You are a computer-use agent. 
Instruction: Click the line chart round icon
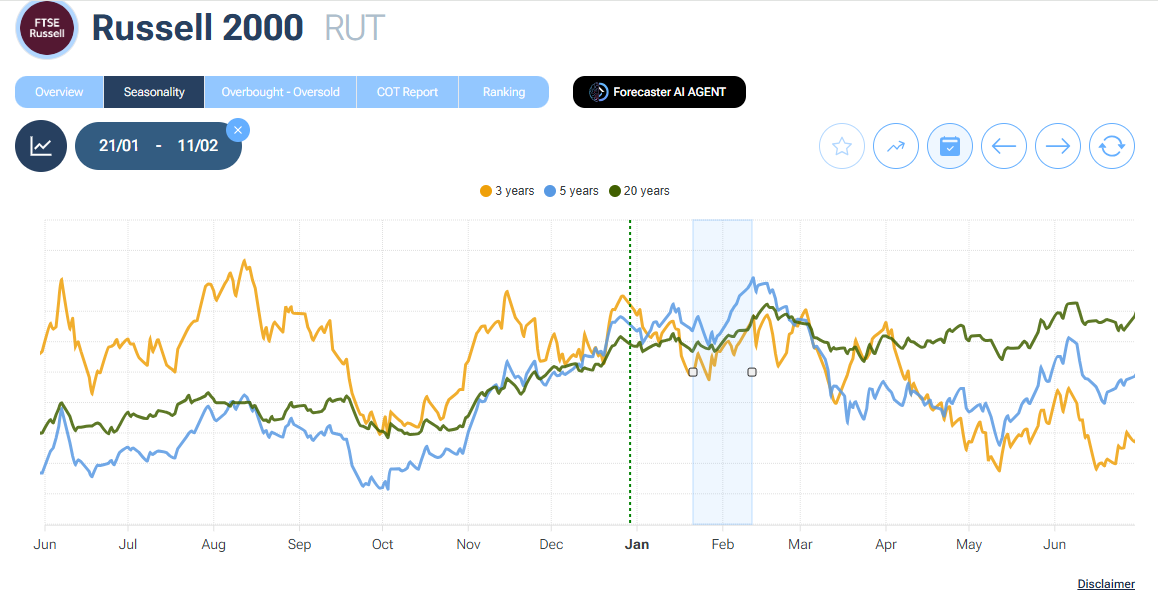point(41,146)
